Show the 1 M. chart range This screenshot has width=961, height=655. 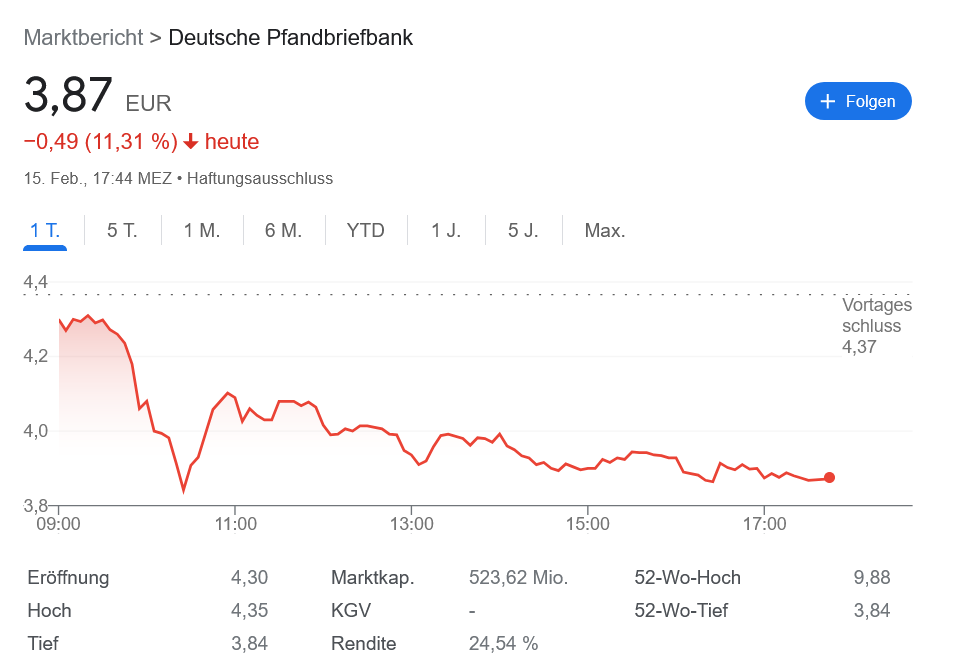(201, 231)
